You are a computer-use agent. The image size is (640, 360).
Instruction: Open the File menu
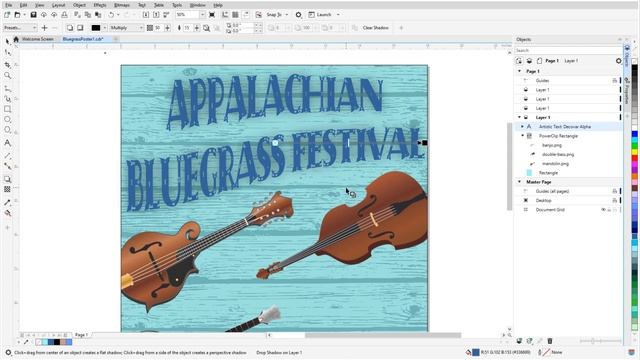pyautogui.click(x=9, y=5)
